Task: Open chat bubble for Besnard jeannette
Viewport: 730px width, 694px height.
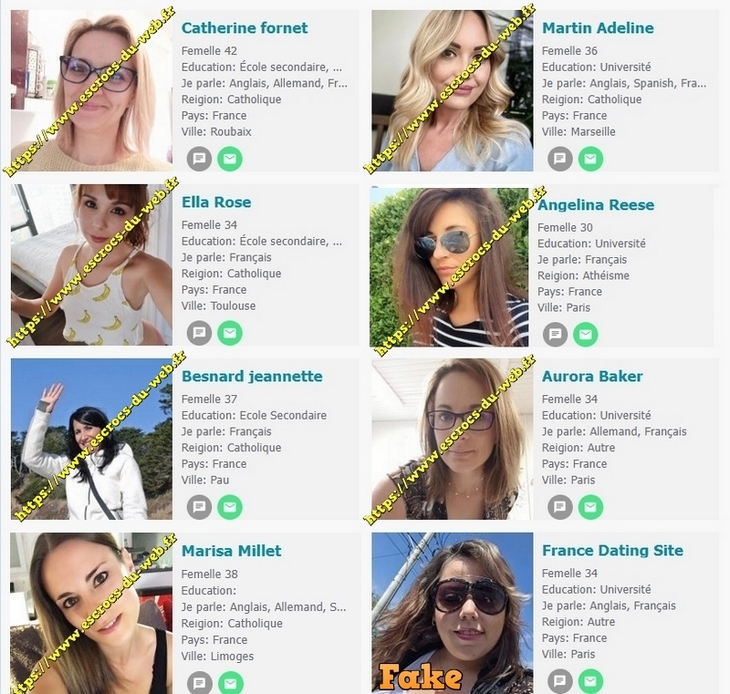Action: pyautogui.click(x=199, y=507)
